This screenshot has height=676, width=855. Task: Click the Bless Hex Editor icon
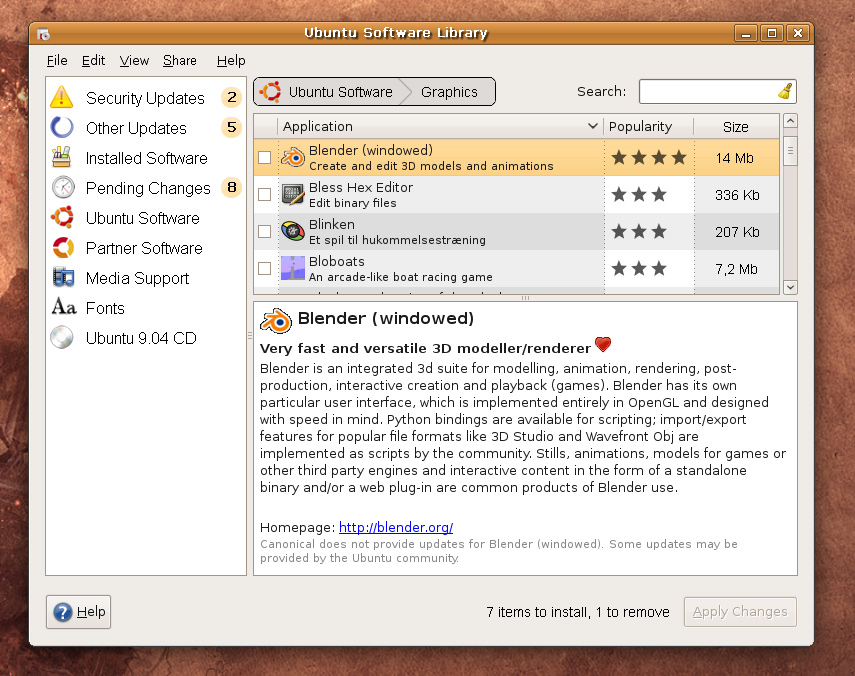pos(293,194)
